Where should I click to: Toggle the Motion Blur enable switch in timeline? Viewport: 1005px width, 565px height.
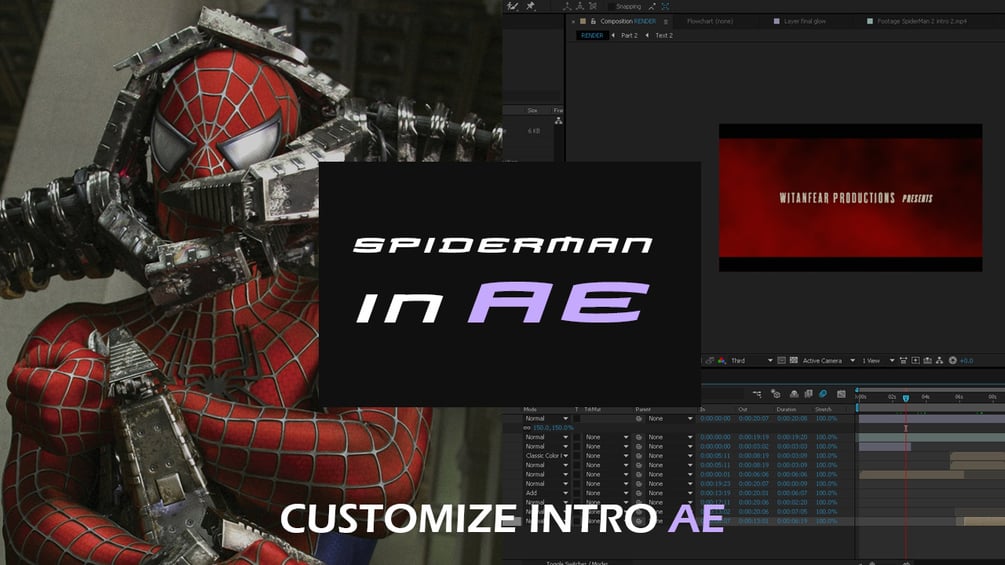[x=824, y=394]
